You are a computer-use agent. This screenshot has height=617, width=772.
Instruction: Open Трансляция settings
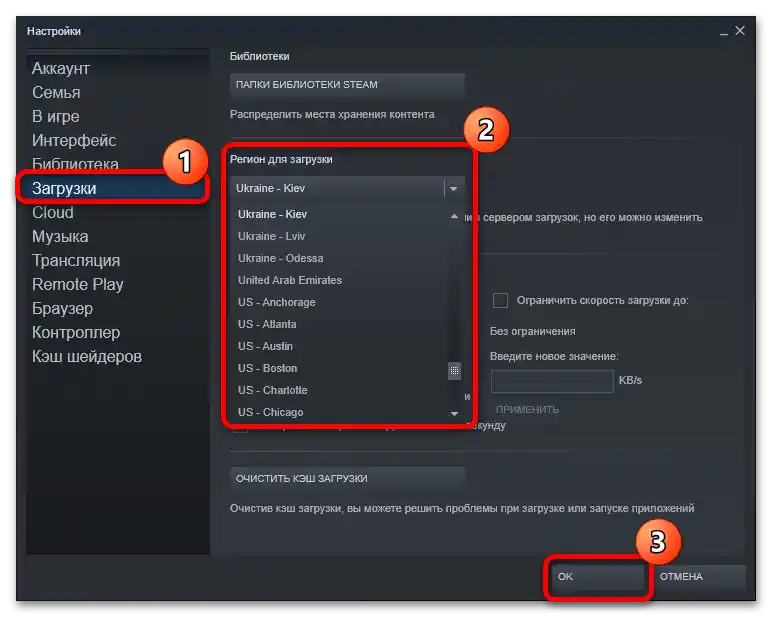(x=76, y=260)
